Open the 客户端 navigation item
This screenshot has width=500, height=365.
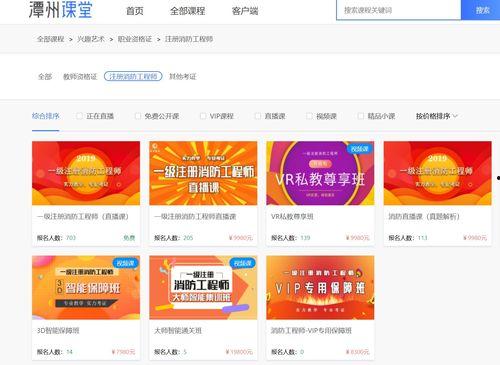click(245, 11)
